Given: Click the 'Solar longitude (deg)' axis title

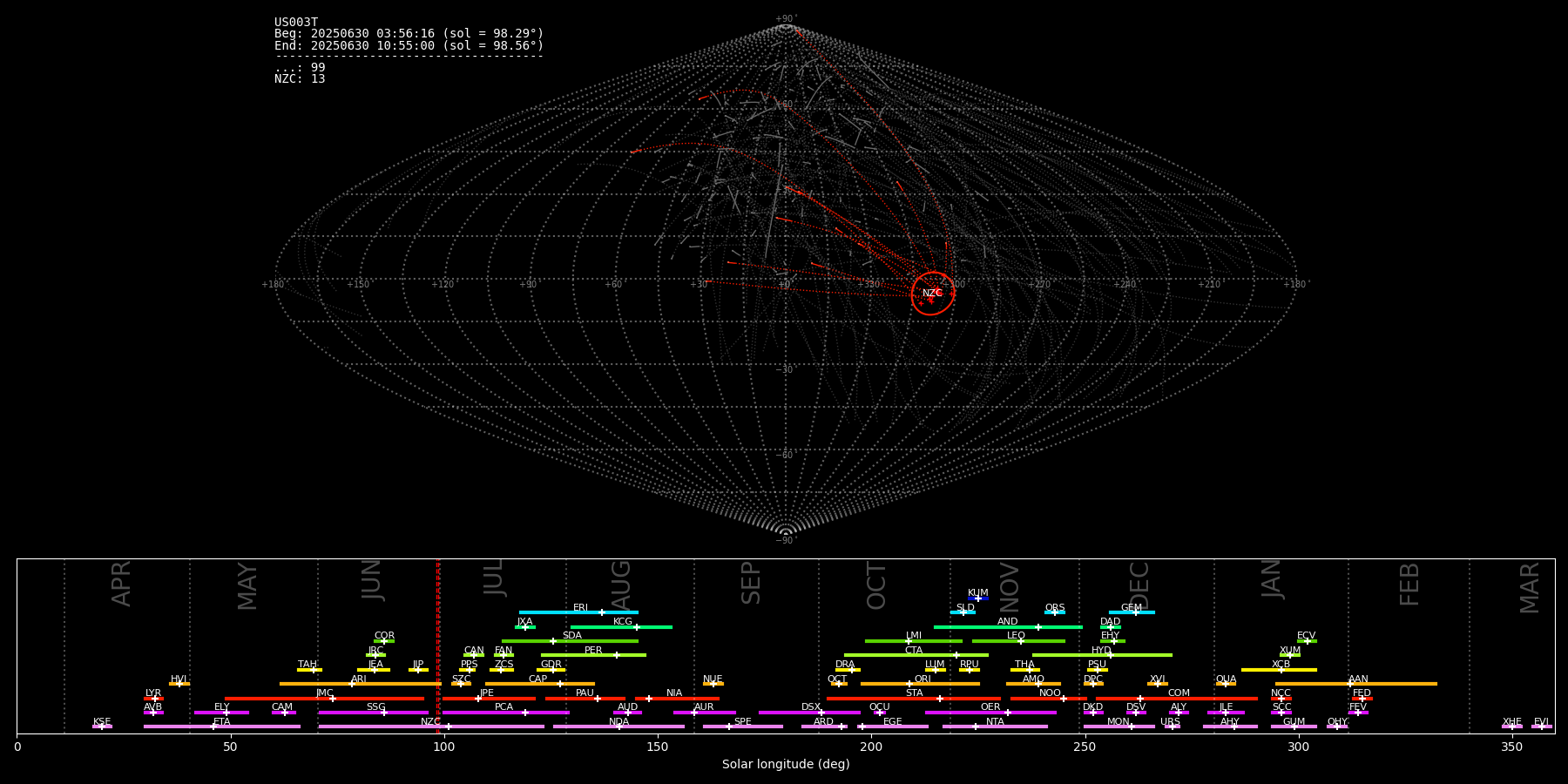Looking at the screenshot, I should pos(786,765).
